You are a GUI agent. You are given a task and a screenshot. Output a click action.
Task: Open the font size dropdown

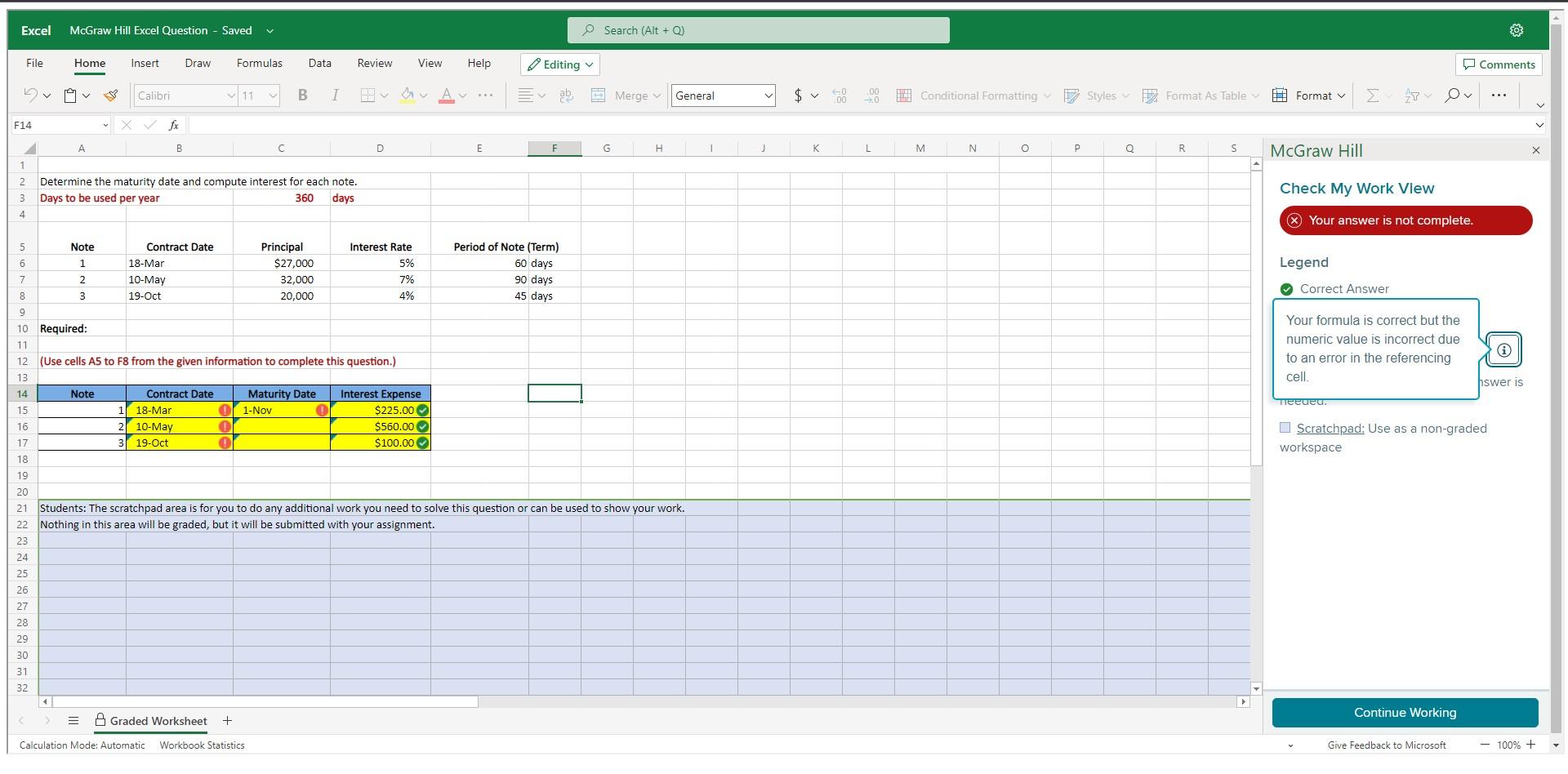tap(273, 96)
